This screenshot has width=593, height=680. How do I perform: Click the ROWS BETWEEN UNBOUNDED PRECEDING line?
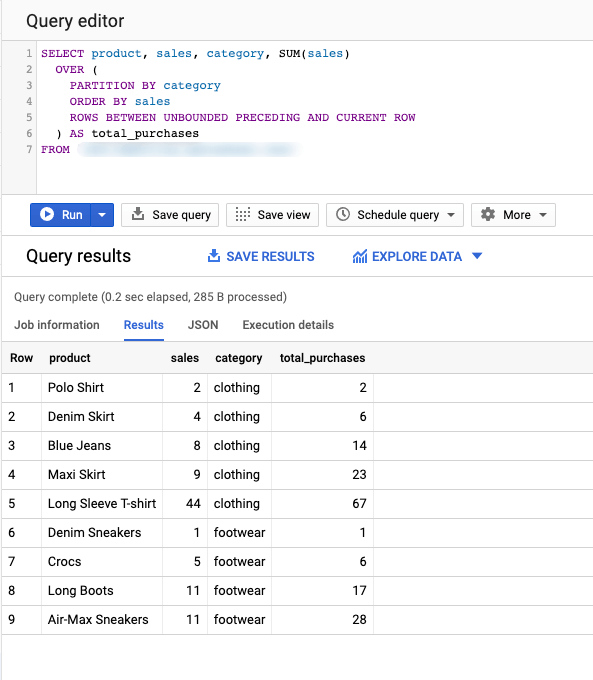tap(242, 118)
